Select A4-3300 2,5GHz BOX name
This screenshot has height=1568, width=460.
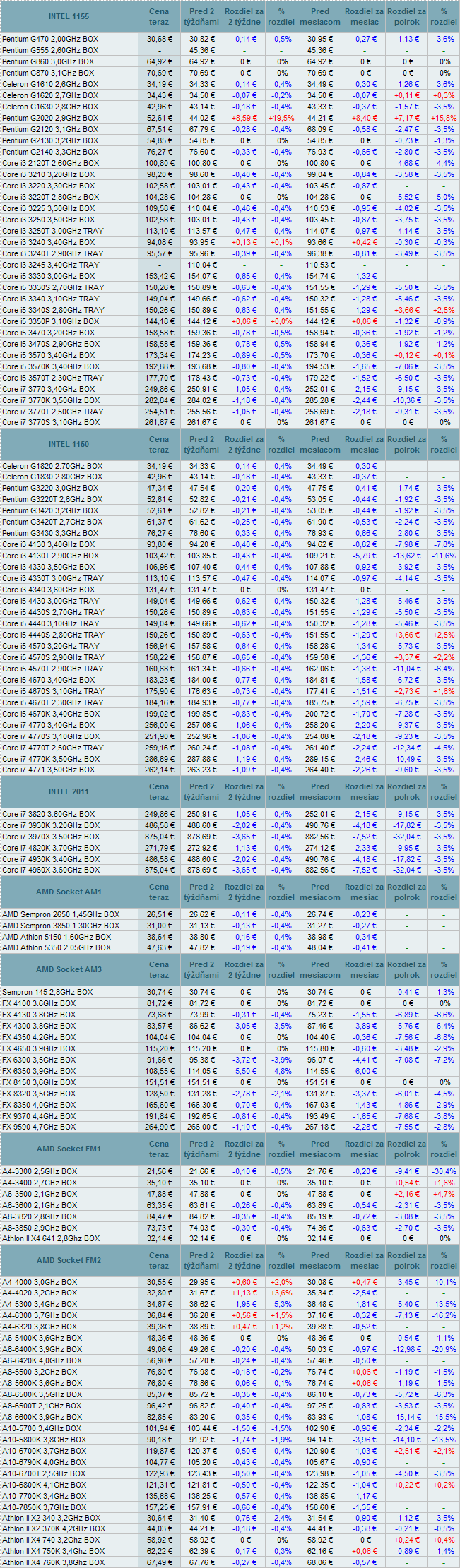pos(40,1171)
